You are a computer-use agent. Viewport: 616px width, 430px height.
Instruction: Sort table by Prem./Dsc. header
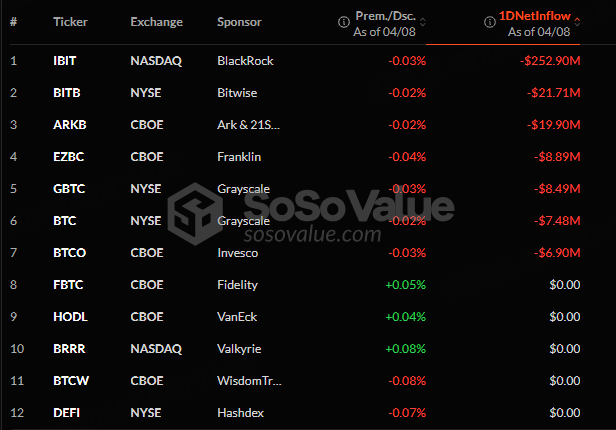[x=385, y=16]
